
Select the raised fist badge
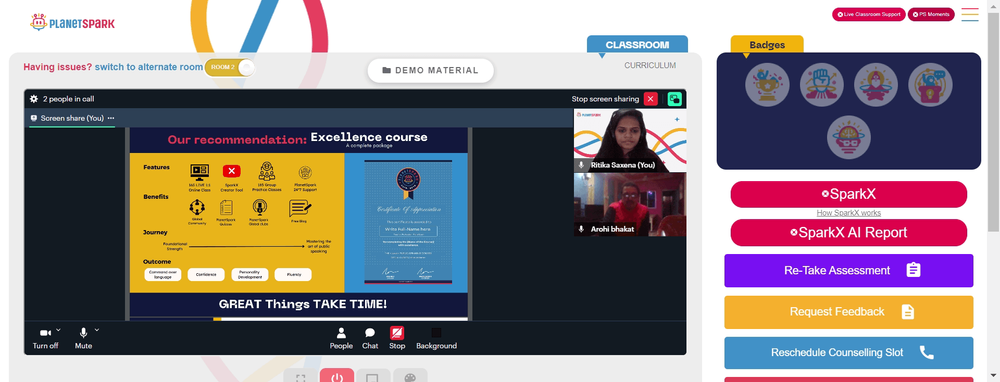(821, 85)
